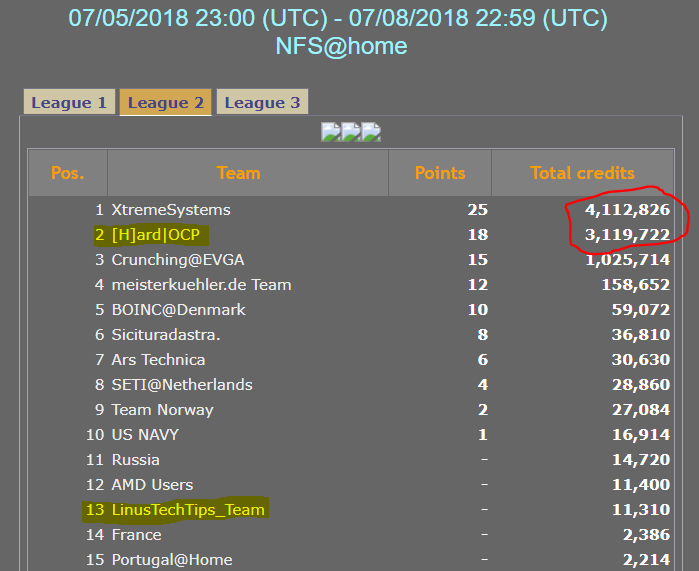Open the League 3 tab
This screenshot has height=571, width=699.
[262, 102]
